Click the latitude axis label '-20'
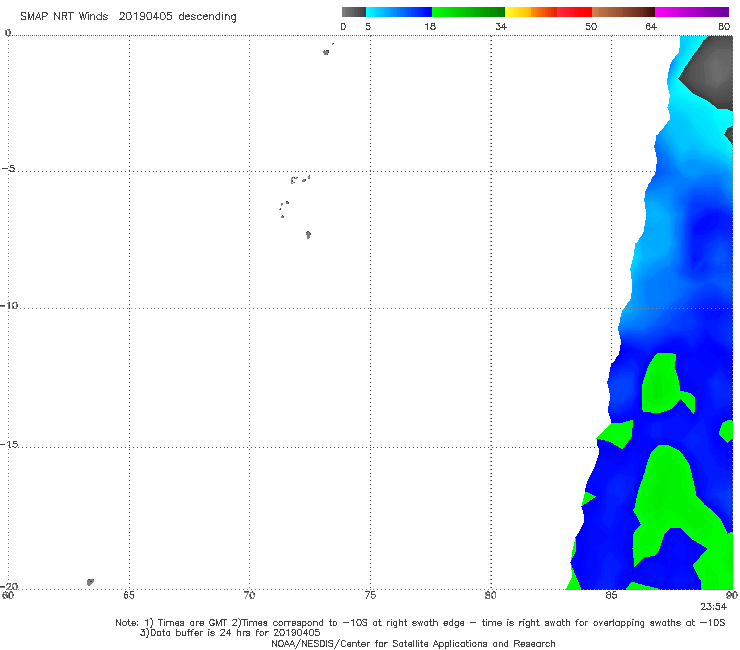The image size is (740, 650). pos(9,586)
